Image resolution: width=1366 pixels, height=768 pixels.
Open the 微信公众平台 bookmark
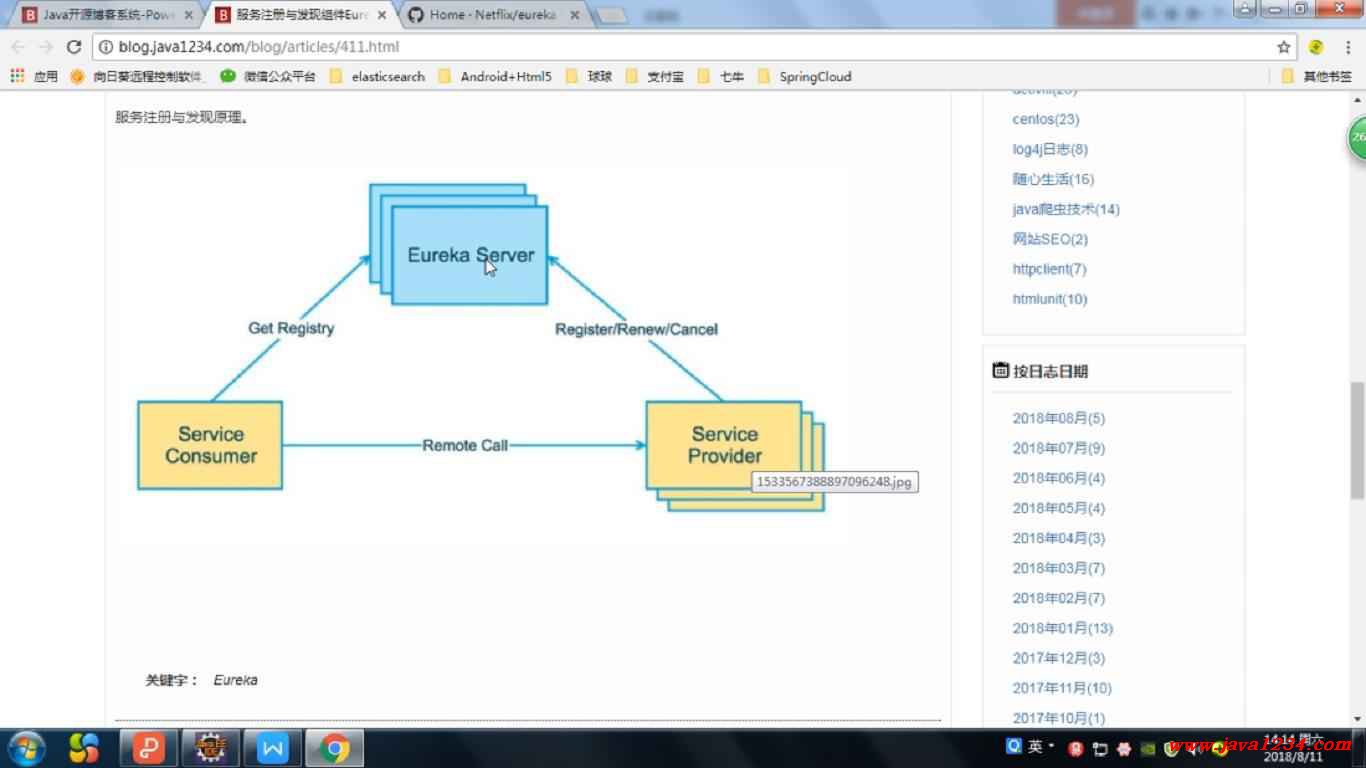(x=268, y=76)
